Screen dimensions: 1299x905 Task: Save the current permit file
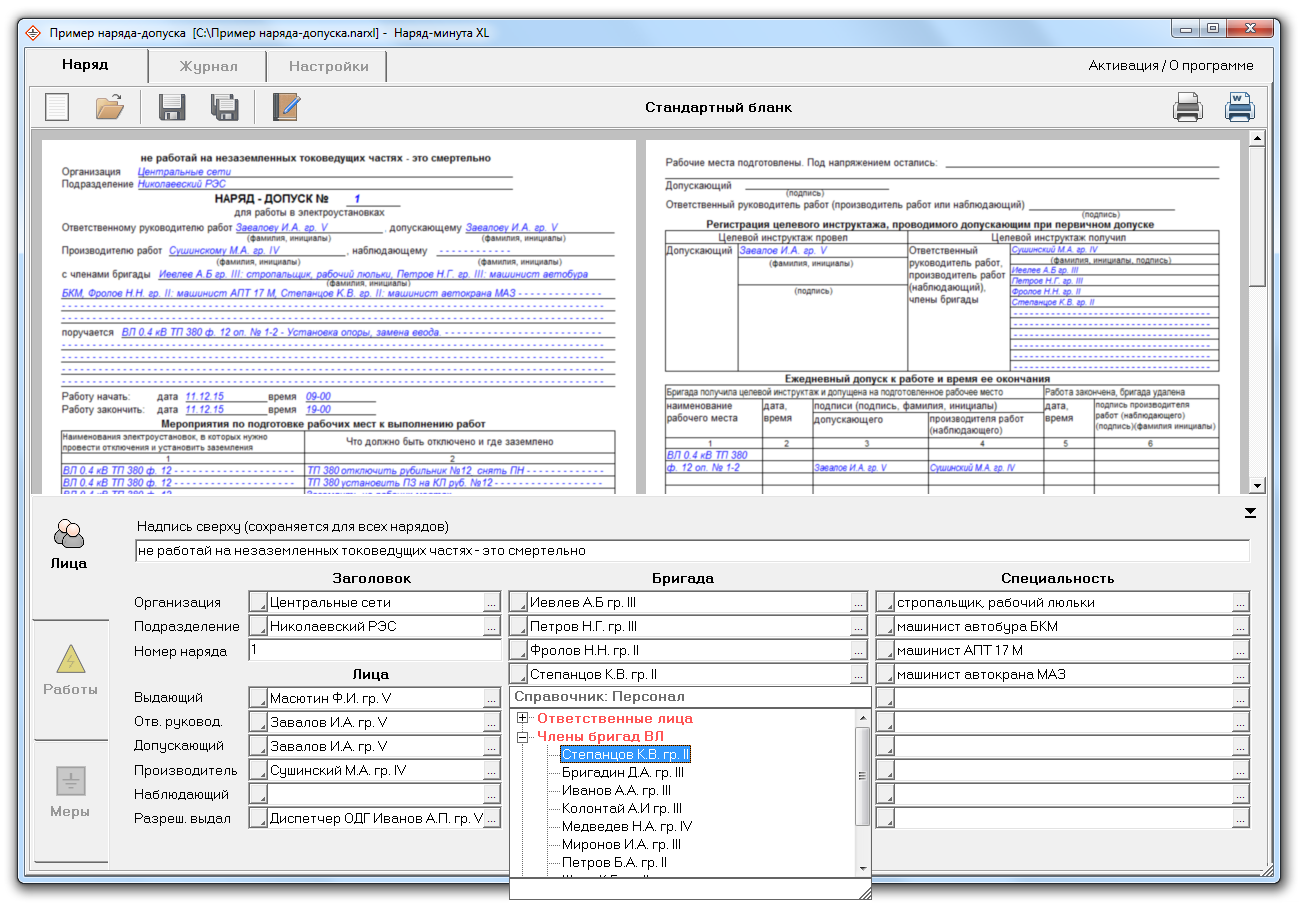tap(173, 106)
